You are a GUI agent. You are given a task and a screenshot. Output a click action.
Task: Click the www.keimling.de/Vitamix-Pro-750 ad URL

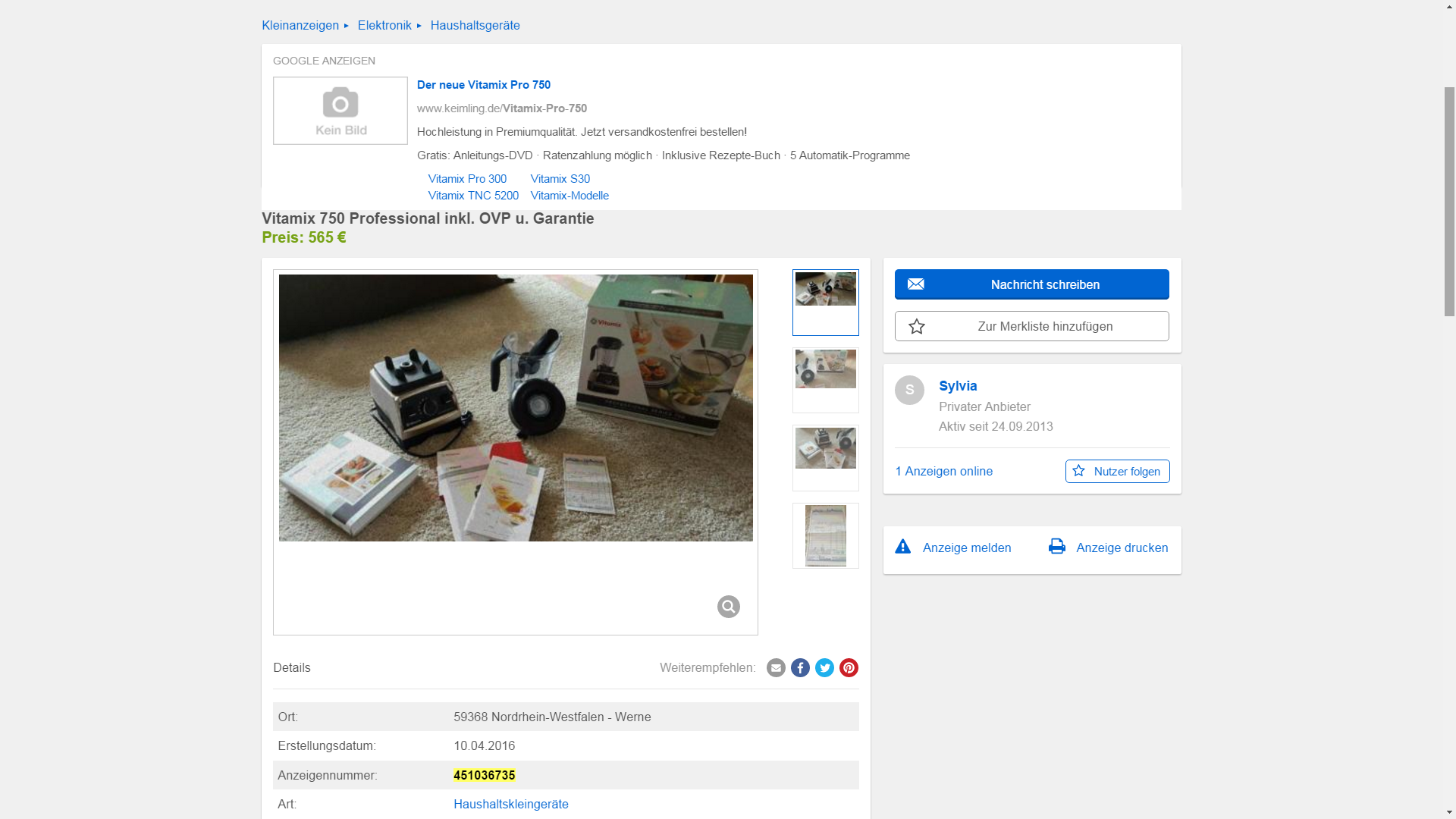pos(502,108)
